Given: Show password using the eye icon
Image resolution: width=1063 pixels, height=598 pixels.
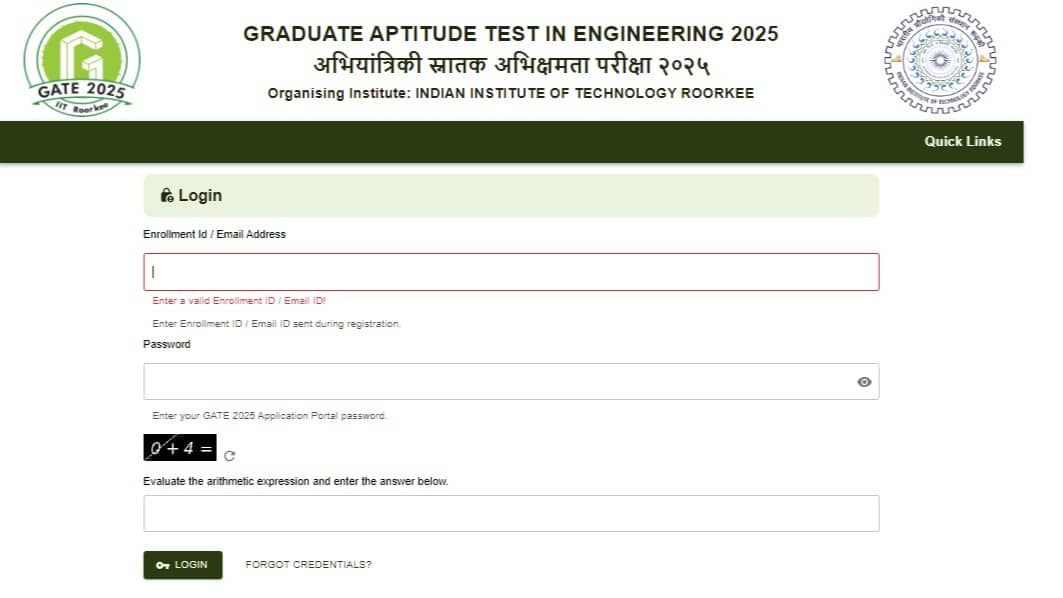Looking at the screenshot, I should click(x=864, y=382).
